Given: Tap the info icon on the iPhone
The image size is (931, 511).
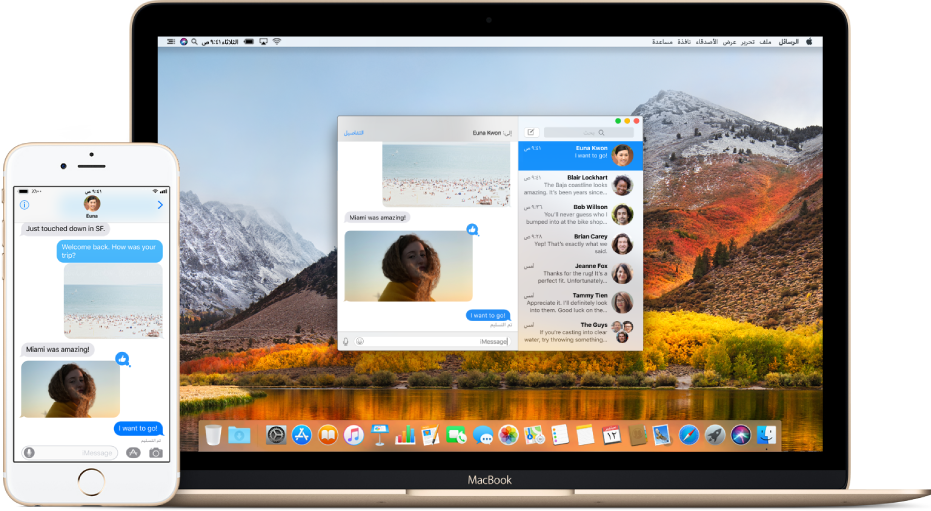Looking at the screenshot, I should [x=24, y=205].
